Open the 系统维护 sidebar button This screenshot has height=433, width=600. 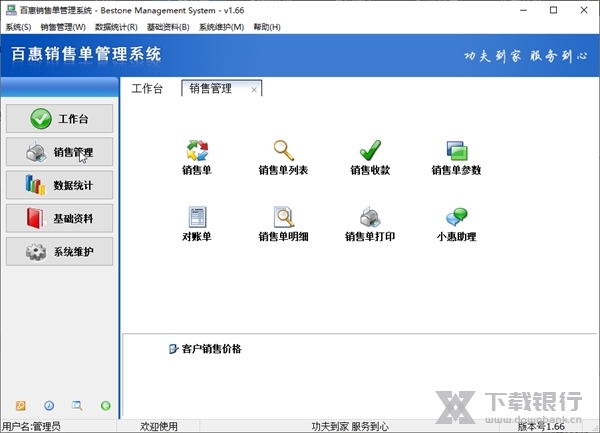point(59,252)
